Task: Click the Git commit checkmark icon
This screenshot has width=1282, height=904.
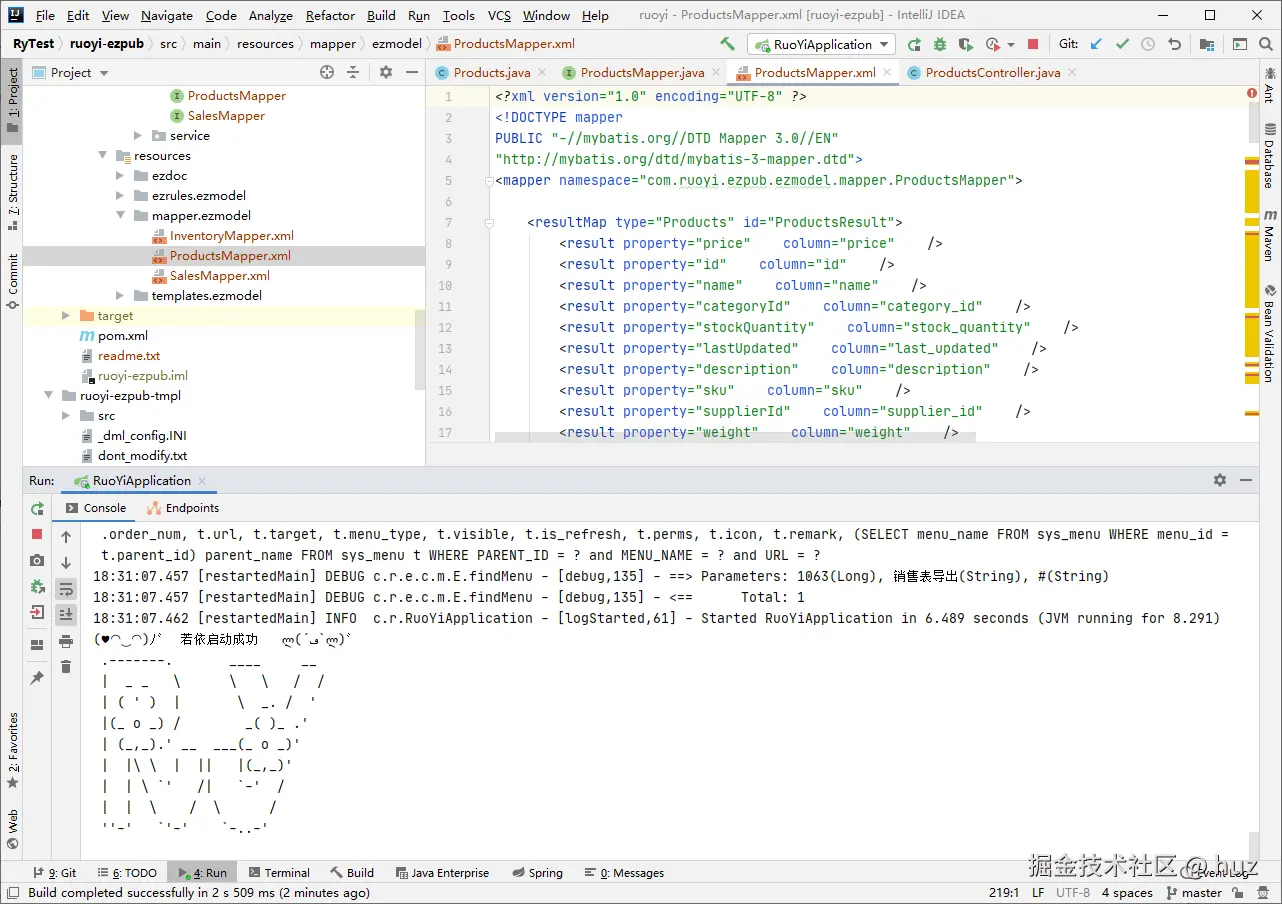Action: tap(1122, 44)
